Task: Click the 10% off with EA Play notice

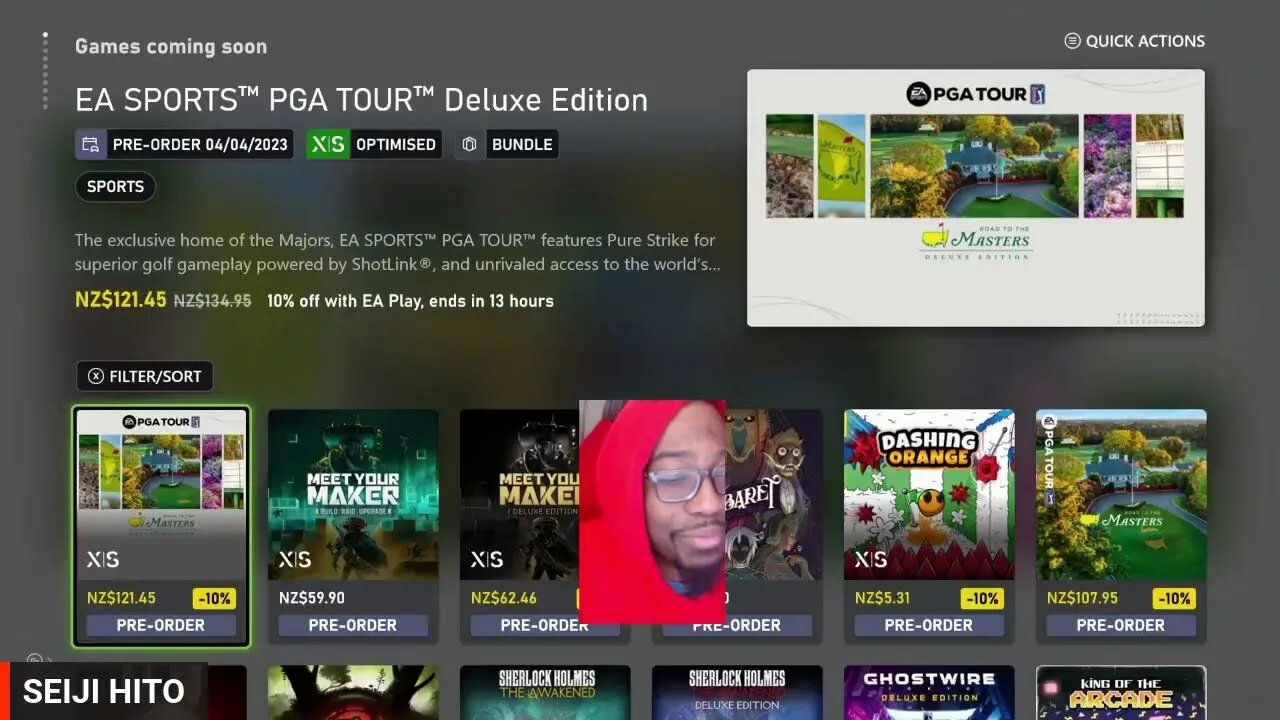Action: pyautogui.click(x=410, y=300)
